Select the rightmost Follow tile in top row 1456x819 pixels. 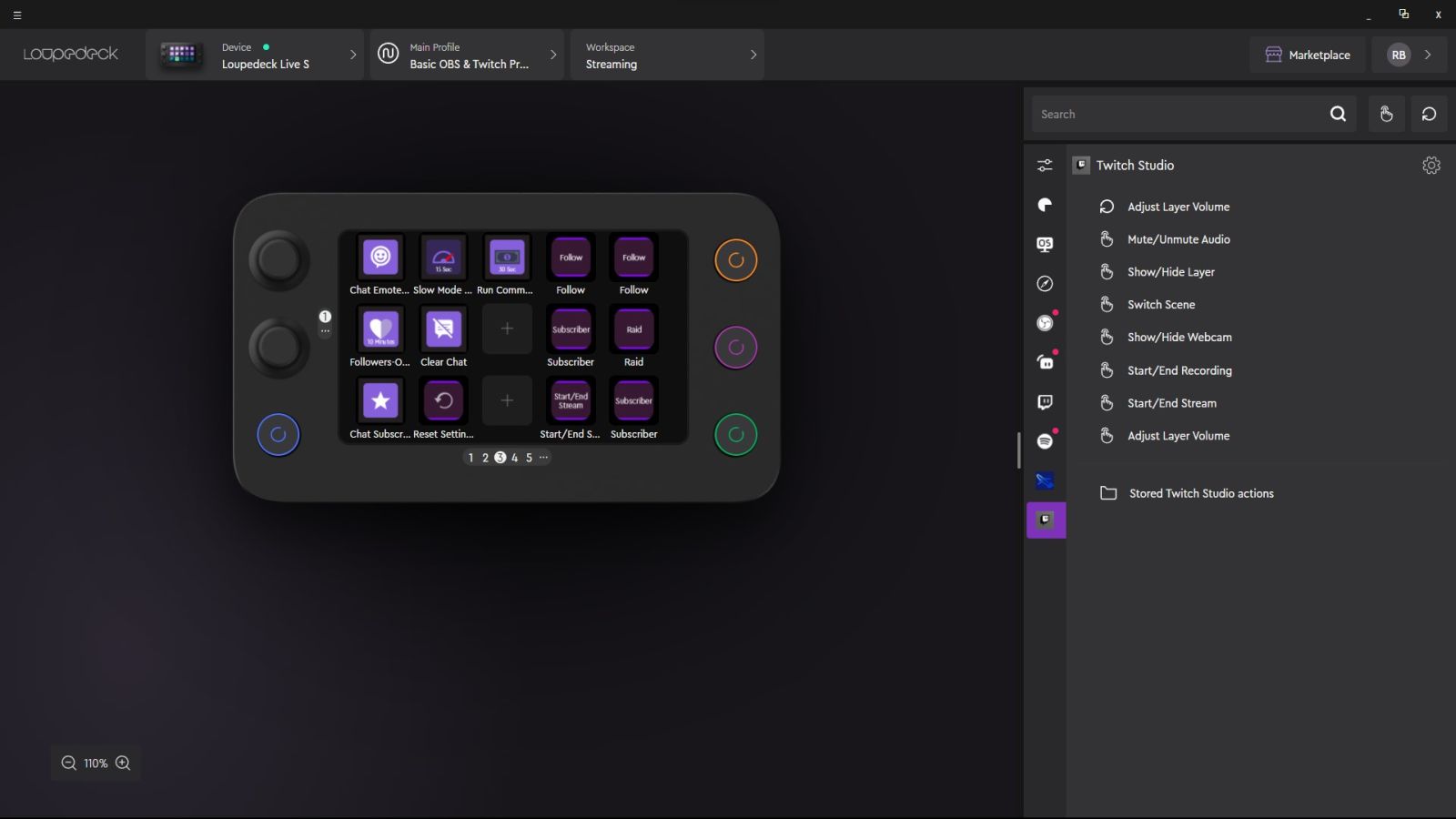click(634, 258)
